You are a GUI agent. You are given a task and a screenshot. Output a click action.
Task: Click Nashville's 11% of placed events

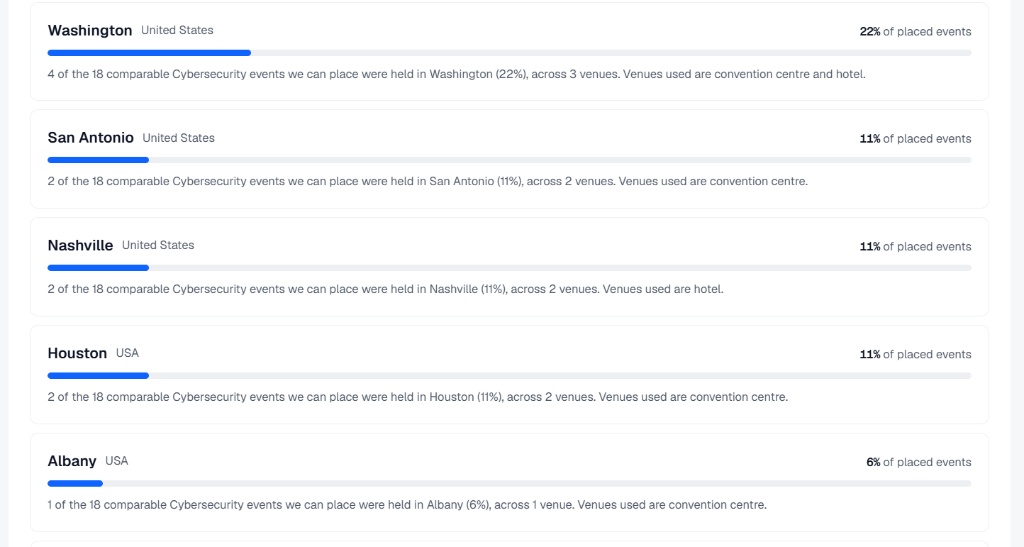pos(915,246)
